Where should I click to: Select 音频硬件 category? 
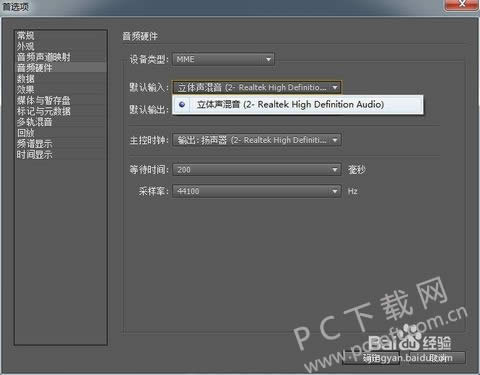point(60,68)
